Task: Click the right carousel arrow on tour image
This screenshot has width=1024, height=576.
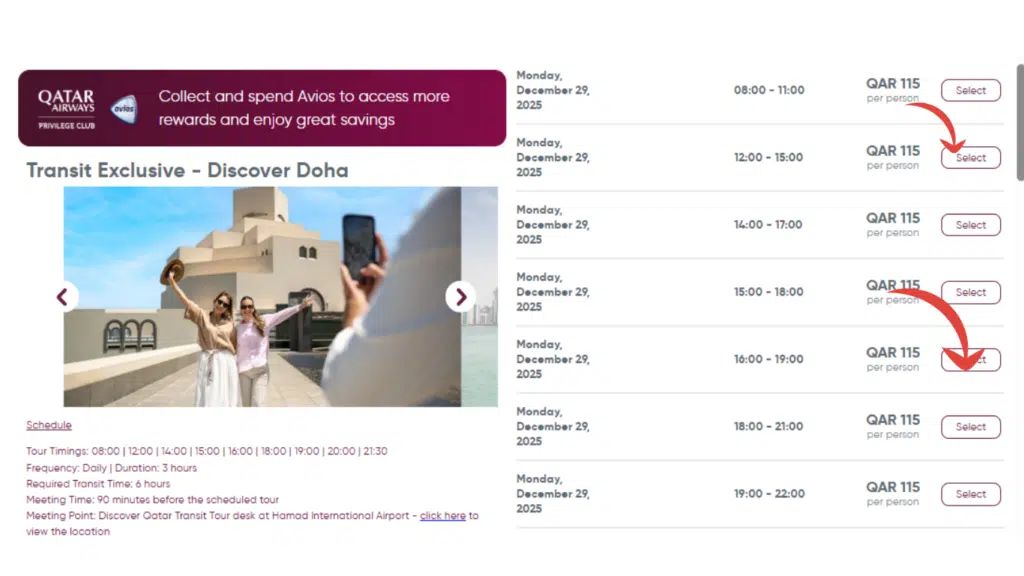Action: pos(461,297)
